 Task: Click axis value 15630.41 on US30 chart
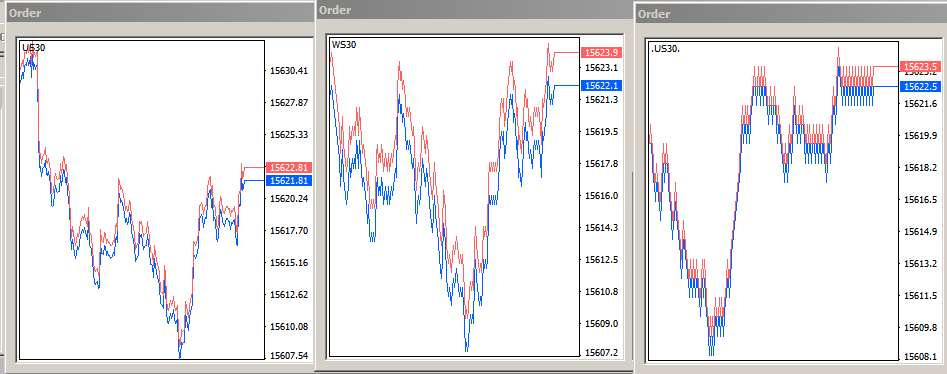(x=289, y=71)
